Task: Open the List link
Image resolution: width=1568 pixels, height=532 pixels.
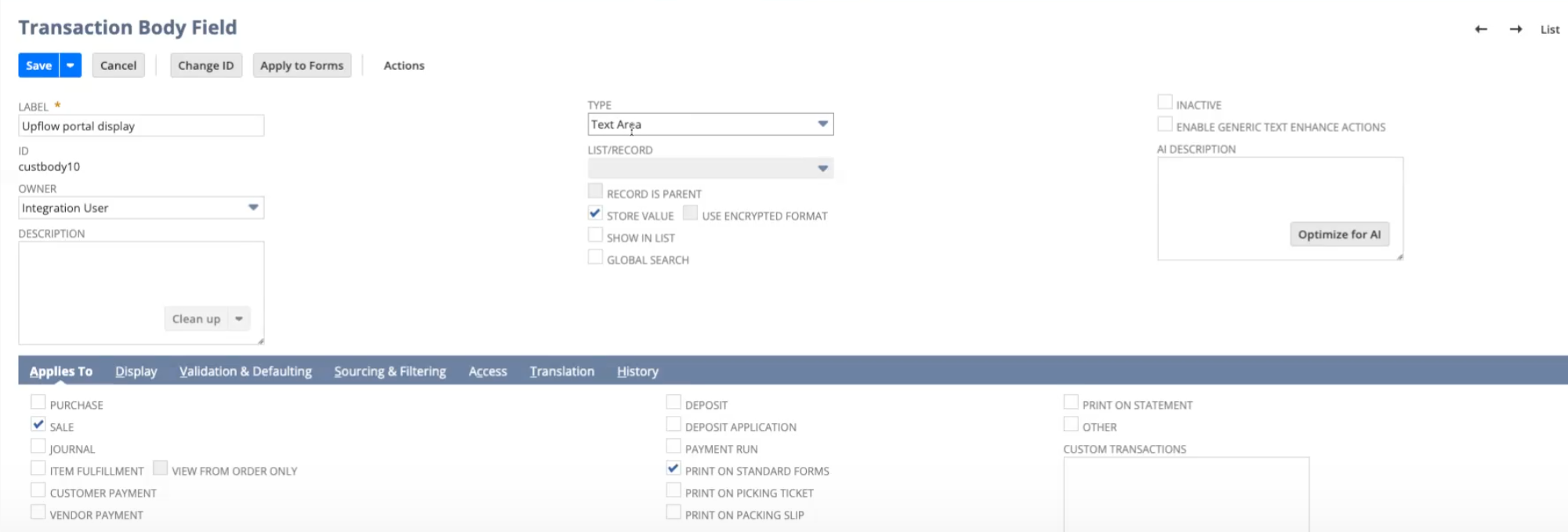Action: (1549, 29)
